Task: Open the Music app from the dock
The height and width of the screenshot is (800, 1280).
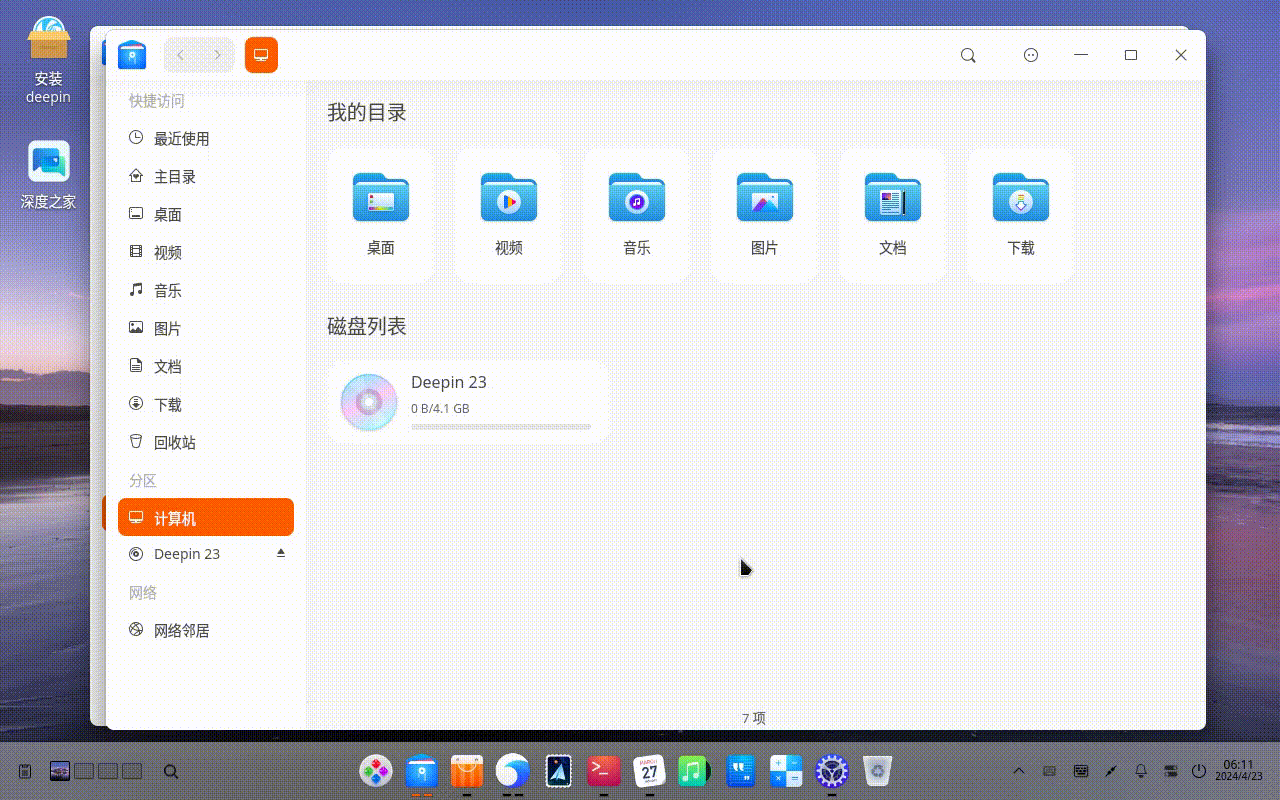Action: [x=694, y=771]
